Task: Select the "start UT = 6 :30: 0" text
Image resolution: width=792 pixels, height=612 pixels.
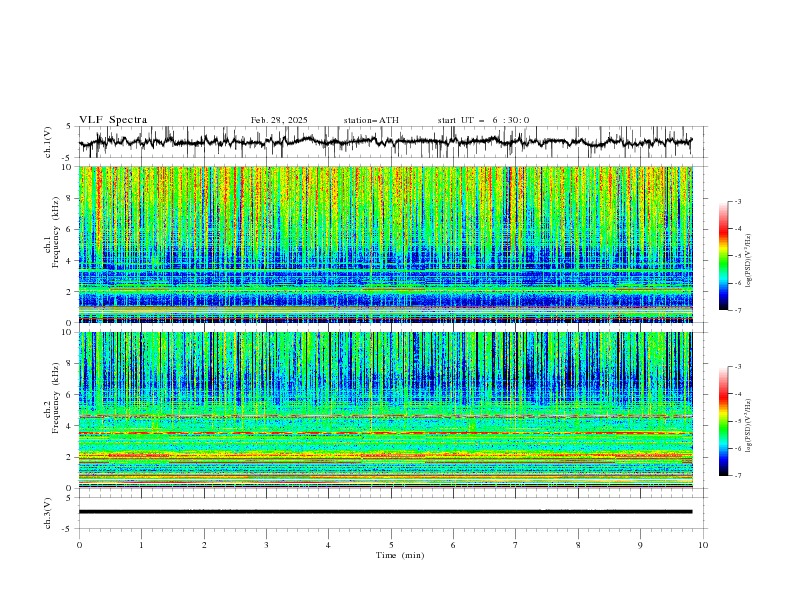Action: tap(483, 120)
